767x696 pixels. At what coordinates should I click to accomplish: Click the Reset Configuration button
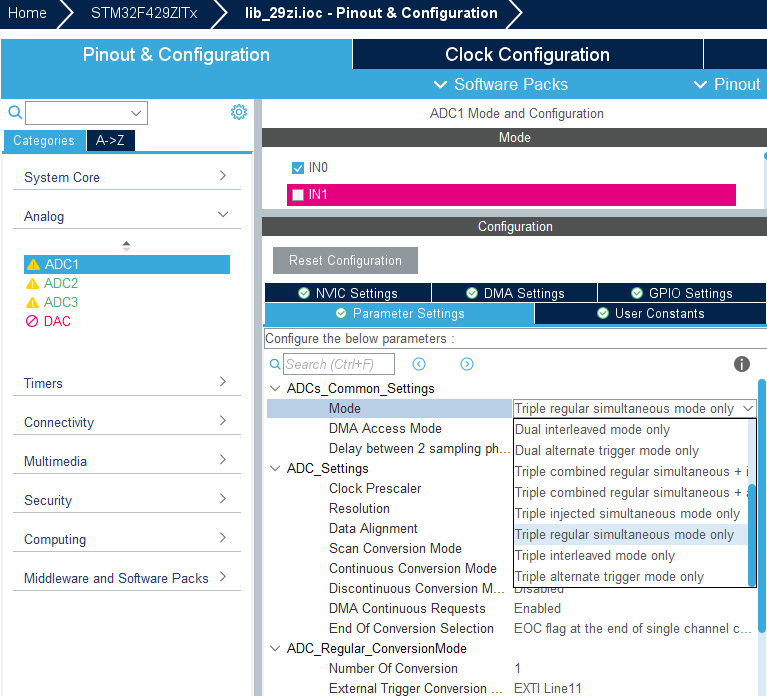pos(345,260)
